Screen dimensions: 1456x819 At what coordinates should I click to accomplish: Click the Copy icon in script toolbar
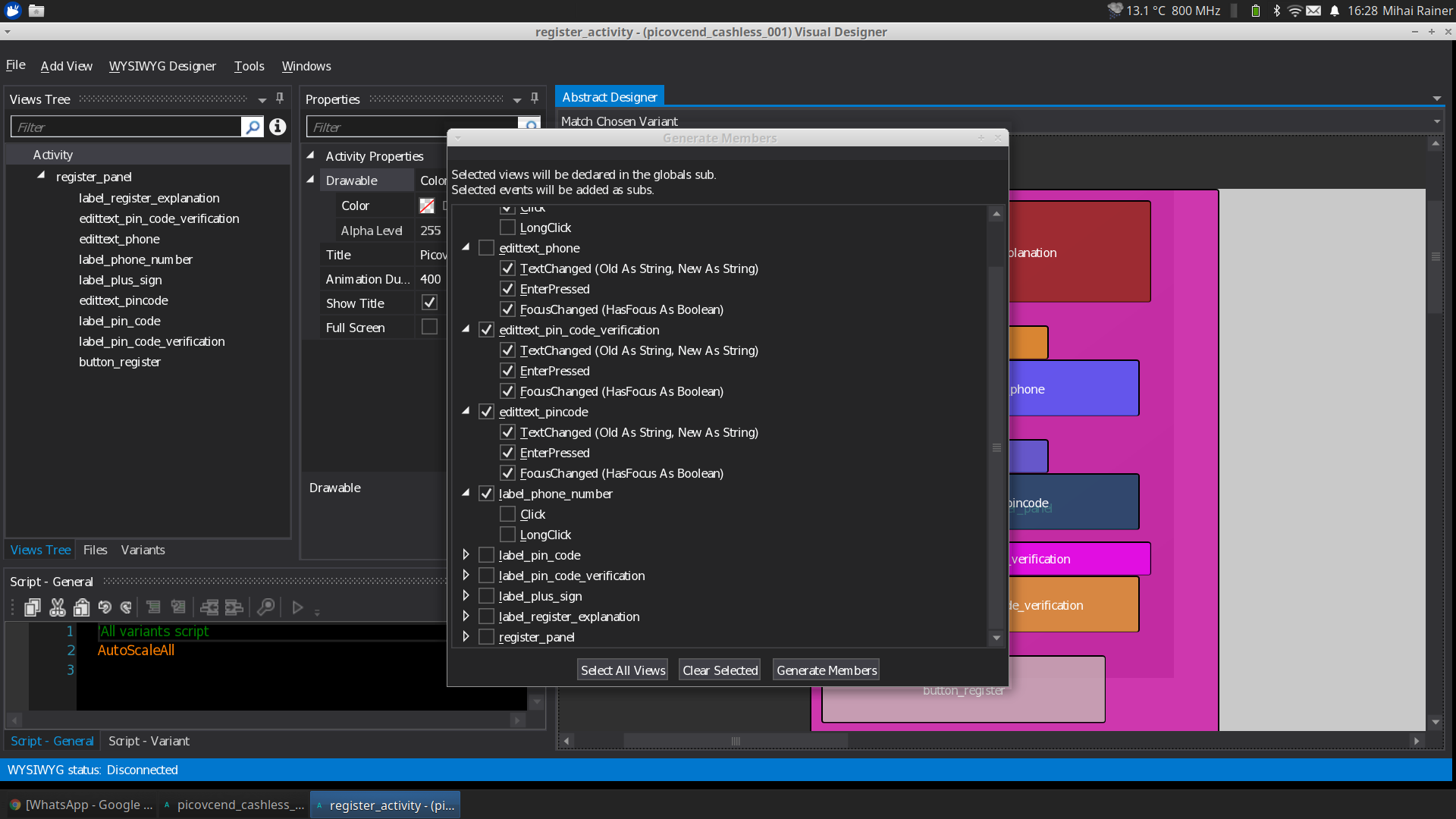pyautogui.click(x=32, y=607)
